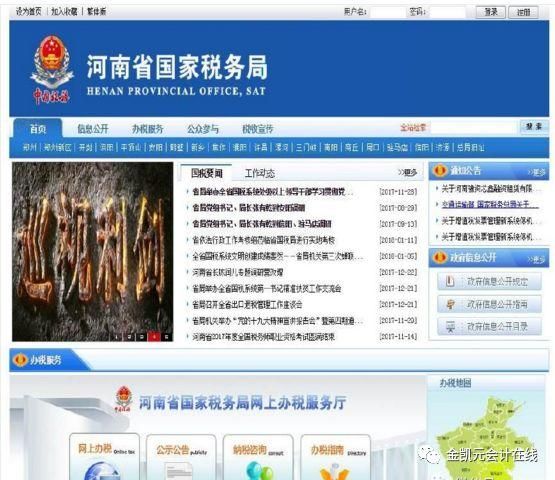The image size is (555, 480).
Task: Switch to the 国税要闻 news tab
Action: [x=207, y=173]
